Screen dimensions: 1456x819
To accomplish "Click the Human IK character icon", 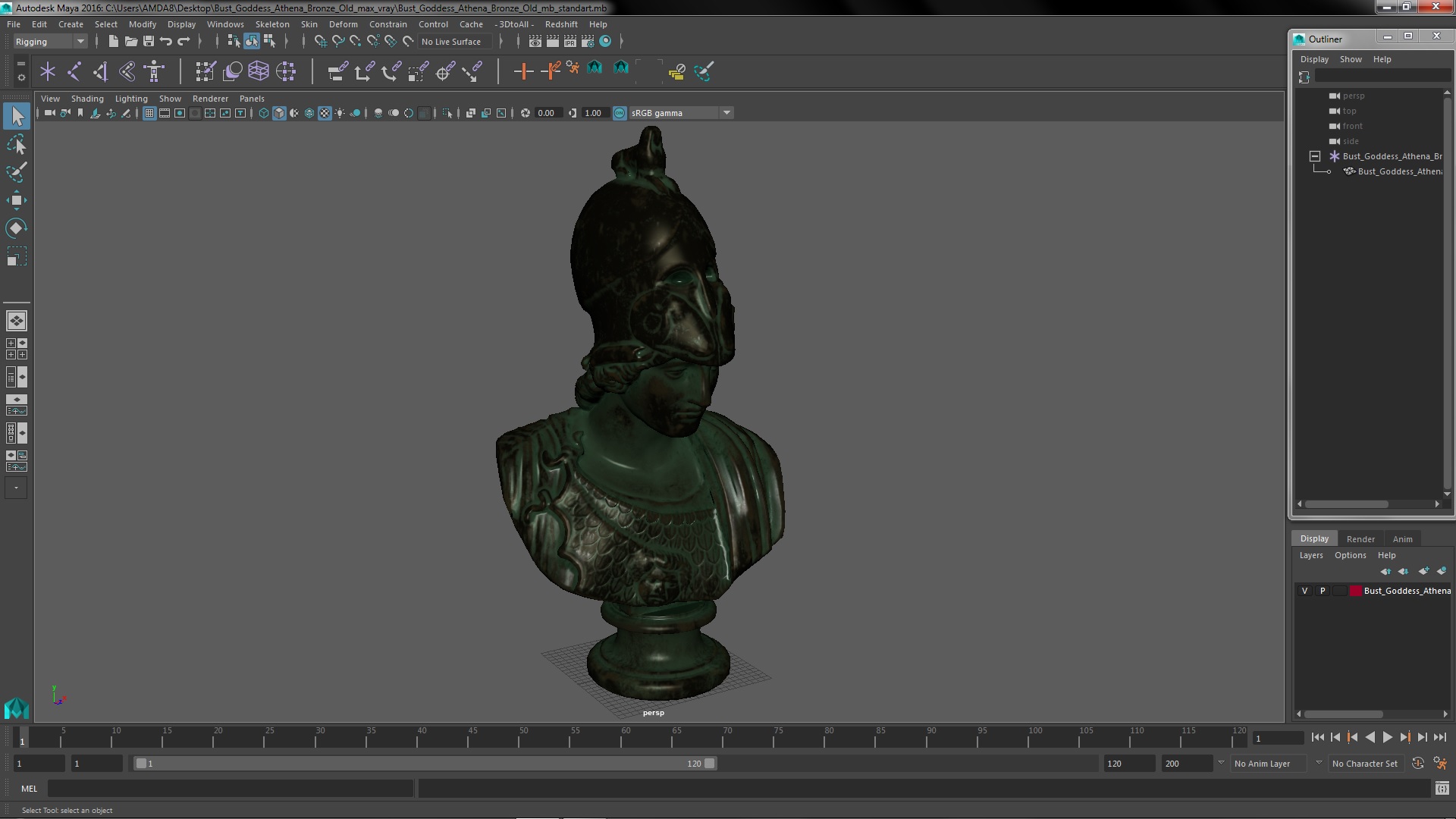I will coord(154,71).
